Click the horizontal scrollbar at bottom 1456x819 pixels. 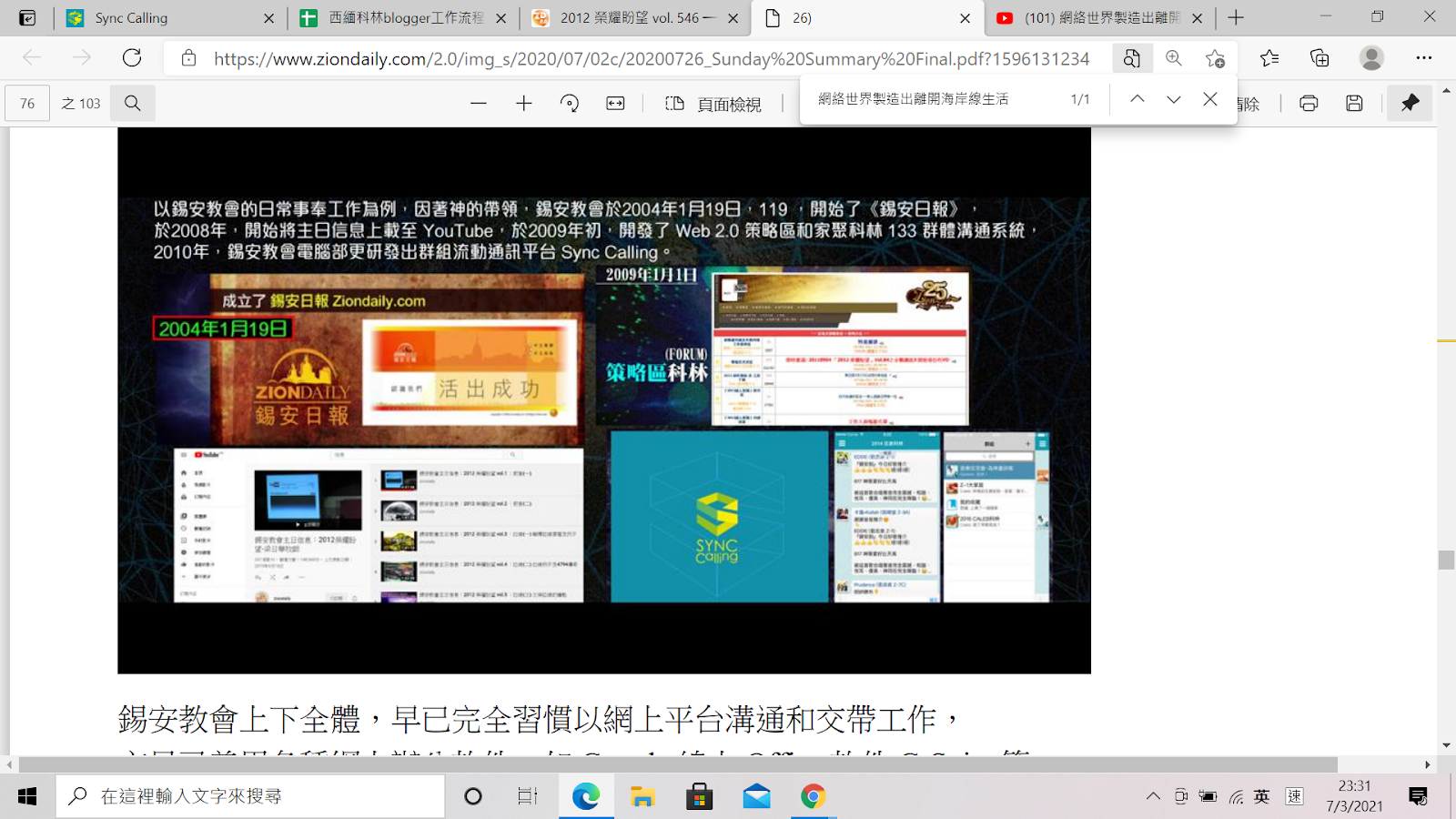tap(678, 764)
